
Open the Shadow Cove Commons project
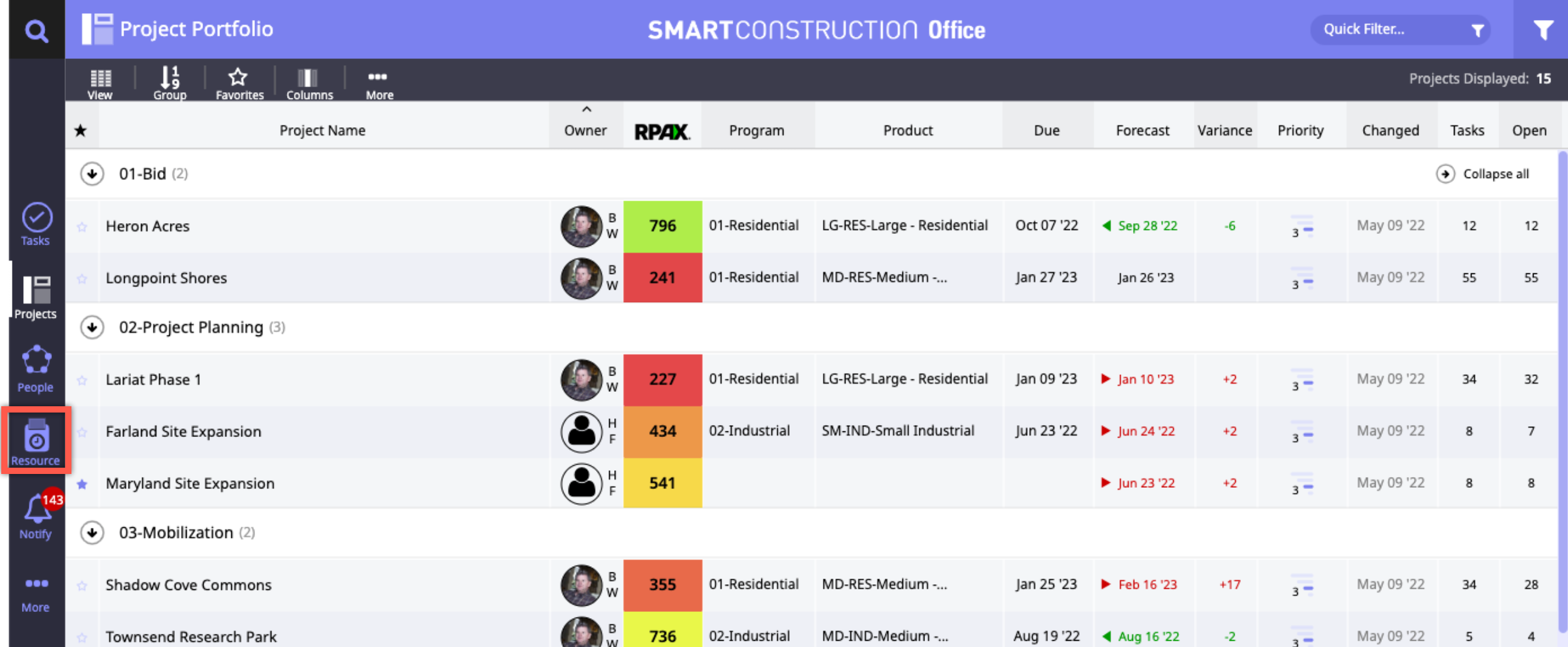click(188, 585)
